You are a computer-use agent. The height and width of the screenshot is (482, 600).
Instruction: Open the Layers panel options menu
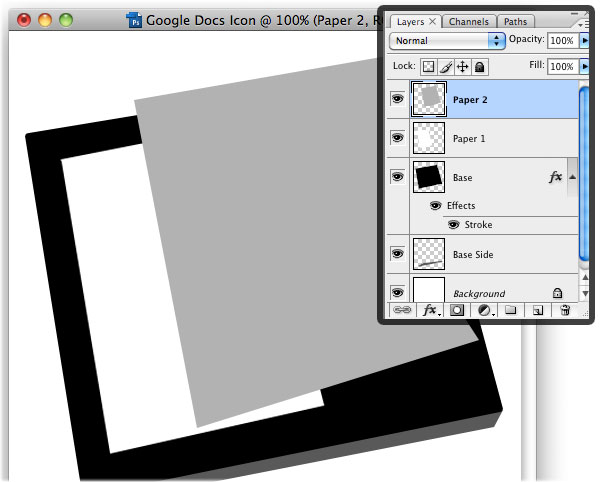coord(584,24)
